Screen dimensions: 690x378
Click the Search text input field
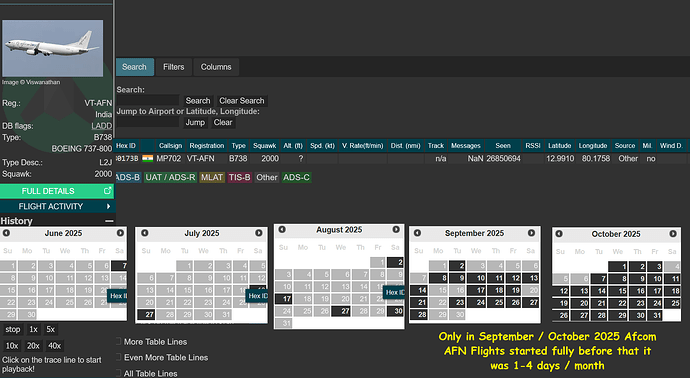click(x=147, y=101)
